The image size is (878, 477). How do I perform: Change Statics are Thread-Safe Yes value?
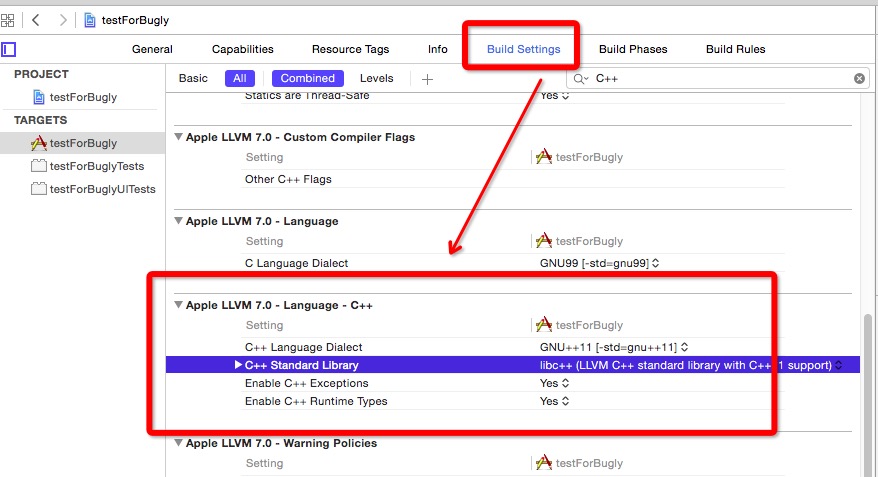(554, 96)
